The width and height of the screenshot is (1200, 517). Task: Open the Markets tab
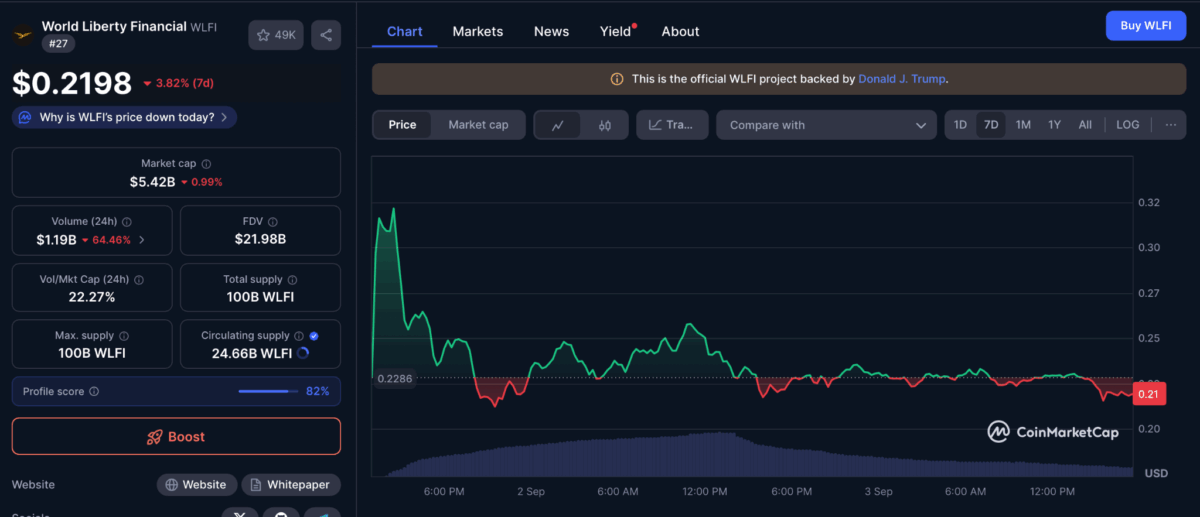478,31
